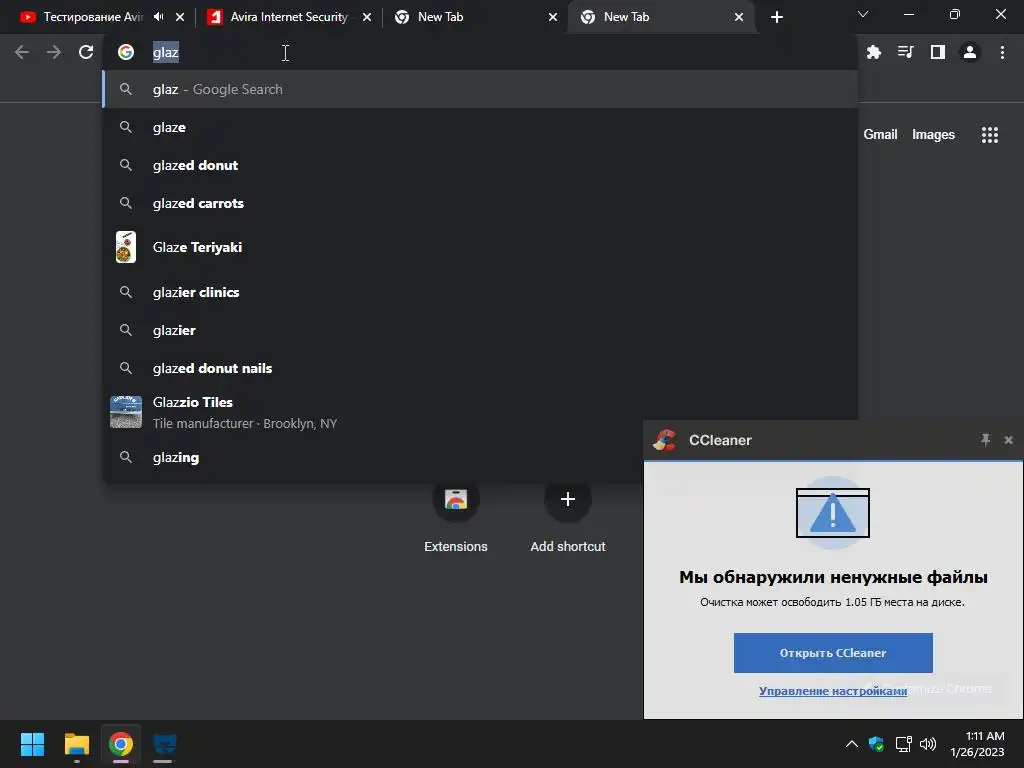Open the Windows Security tray icon
Screen dimensions: 1024x768
coord(876,744)
